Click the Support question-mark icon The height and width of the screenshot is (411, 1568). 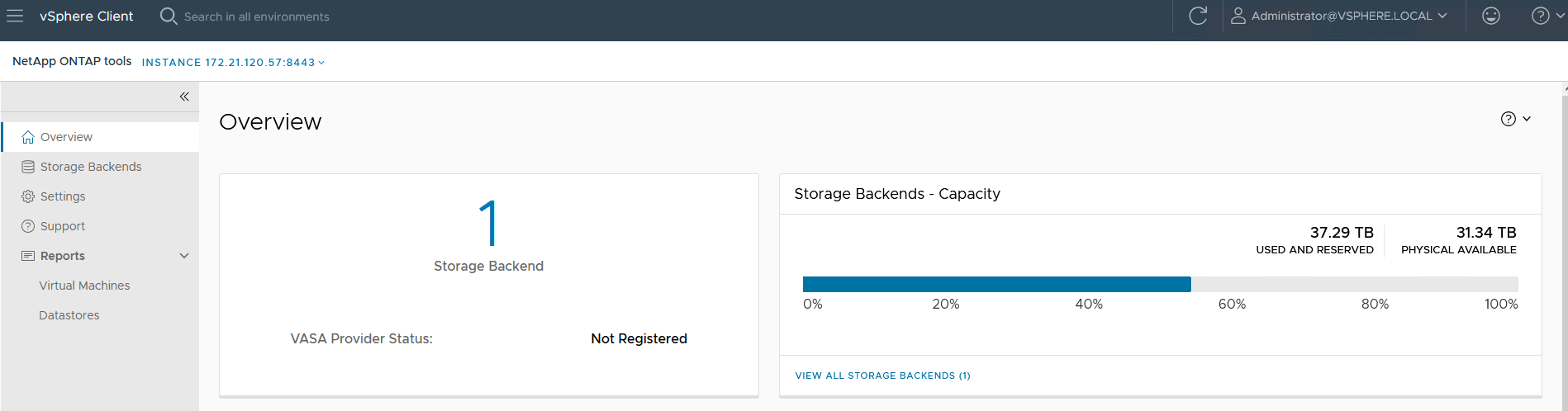[x=28, y=226]
